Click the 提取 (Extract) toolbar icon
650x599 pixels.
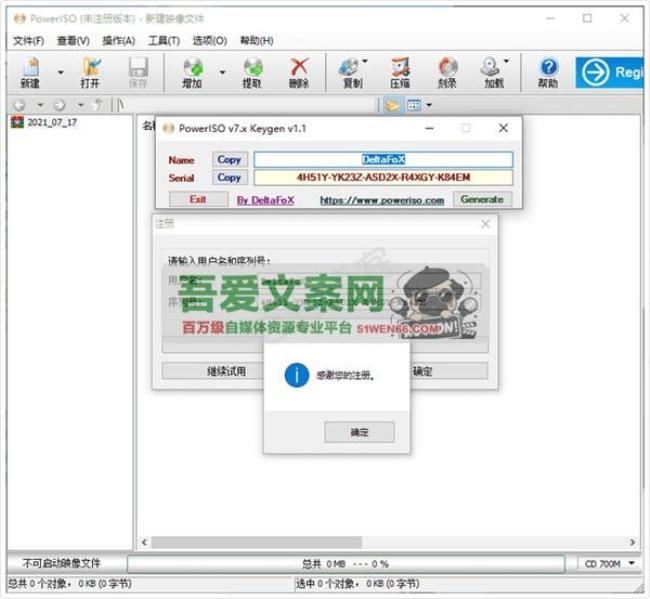[252, 72]
